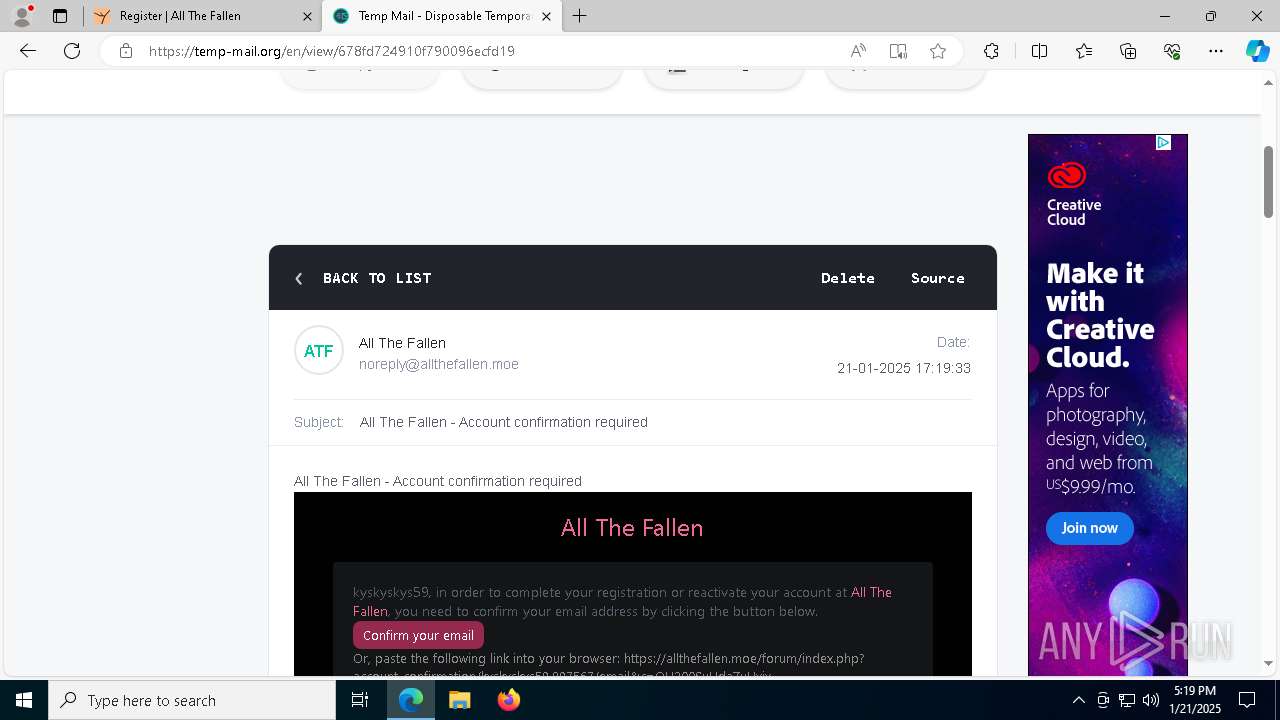Open Firefox from the taskbar

pyautogui.click(x=509, y=700)
